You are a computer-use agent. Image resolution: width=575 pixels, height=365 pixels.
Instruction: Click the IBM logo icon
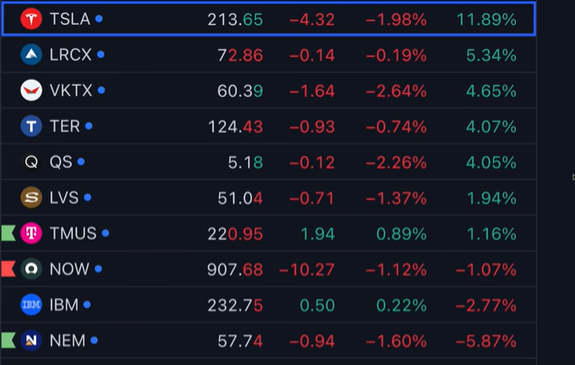[x=31, y=304]
